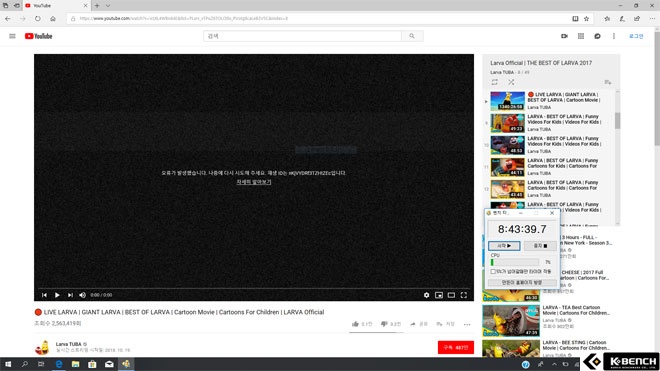Viewport: 660px width, 371px height.
Task: Toggle playlist shuffle button
Action: tap(511, 82)
